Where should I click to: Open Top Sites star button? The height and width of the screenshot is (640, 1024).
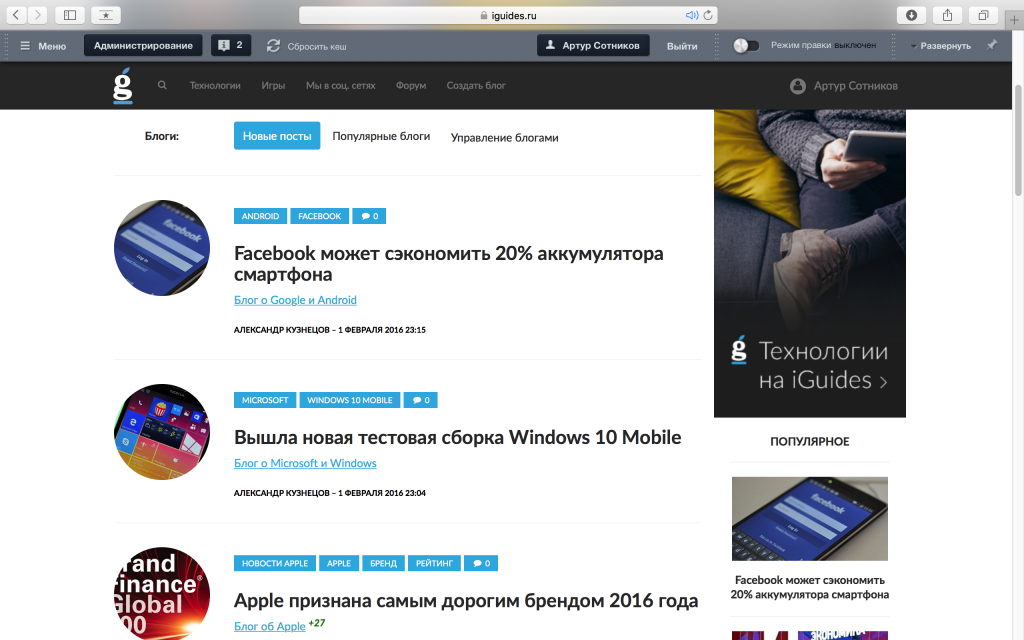pyautogui.click(x=106, y=15)
